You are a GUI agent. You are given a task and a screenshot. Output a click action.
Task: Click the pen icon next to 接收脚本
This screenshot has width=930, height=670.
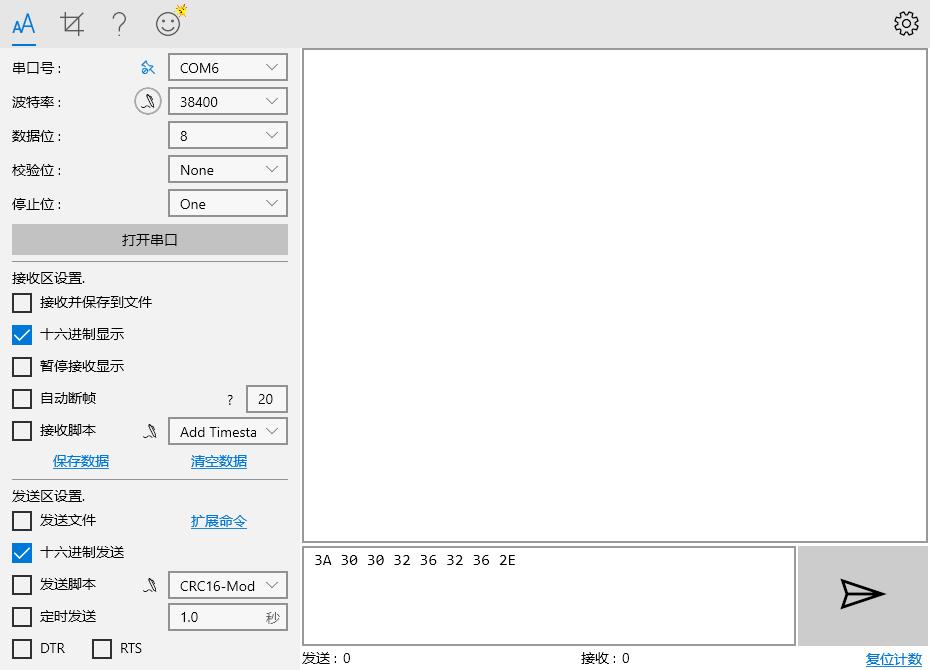[x=150, y=432]
